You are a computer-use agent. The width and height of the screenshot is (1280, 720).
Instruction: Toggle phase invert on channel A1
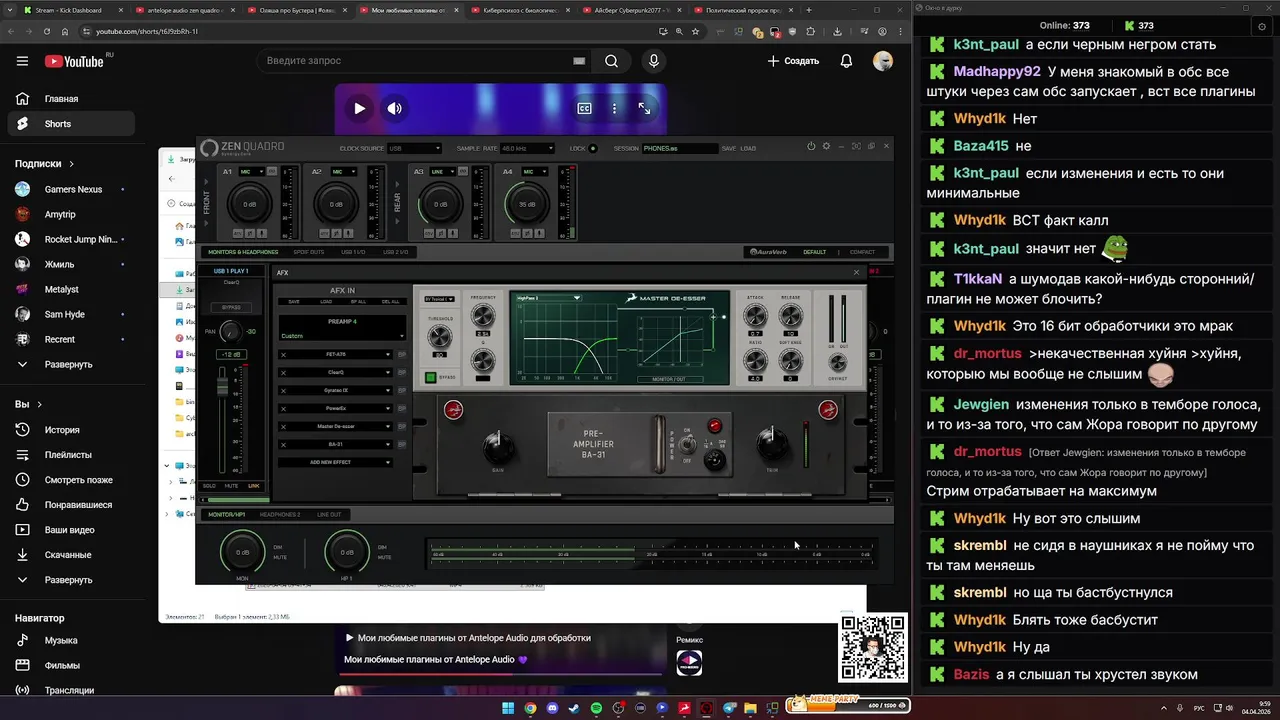pyautogui.click(x=250, y=233)
